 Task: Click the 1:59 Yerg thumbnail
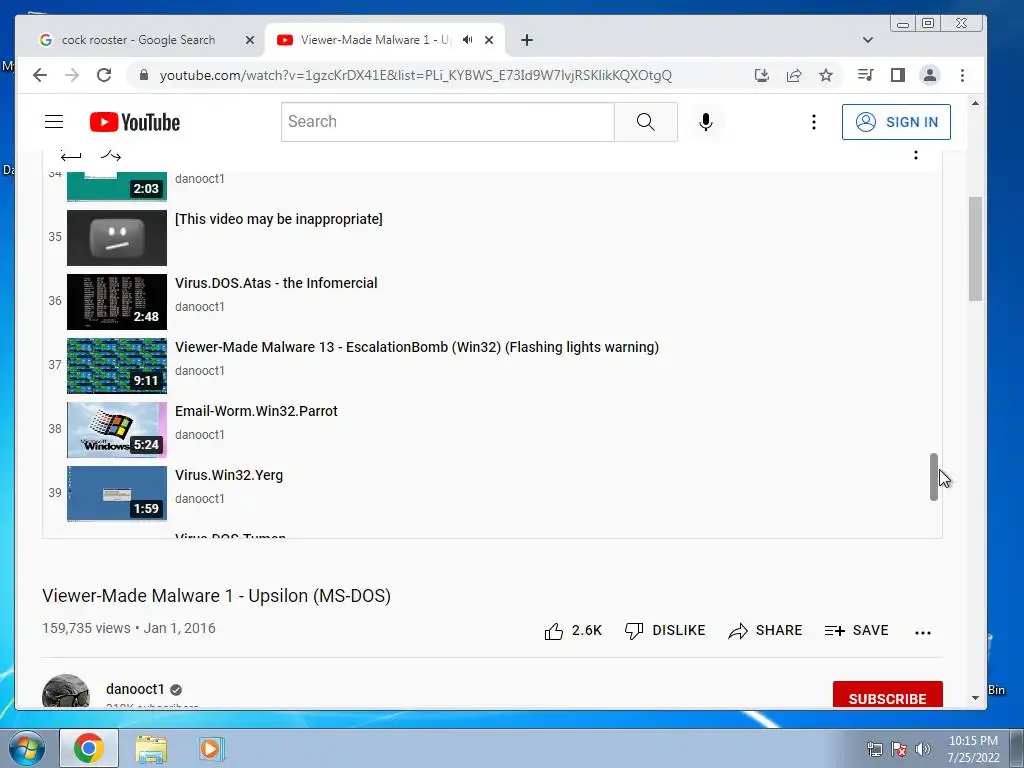pyautogui.click(x=117, y=494)
